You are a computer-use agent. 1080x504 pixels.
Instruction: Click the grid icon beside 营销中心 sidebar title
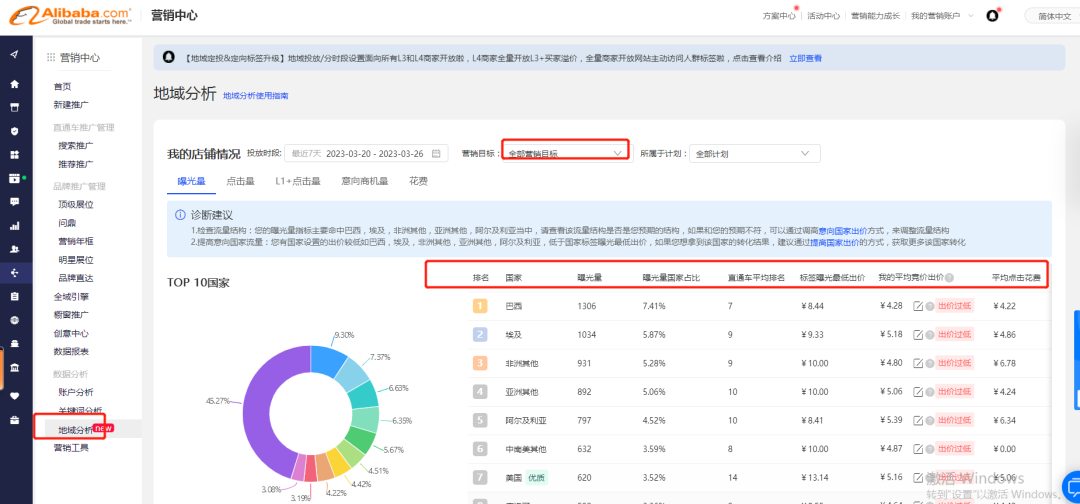[50, 58]
